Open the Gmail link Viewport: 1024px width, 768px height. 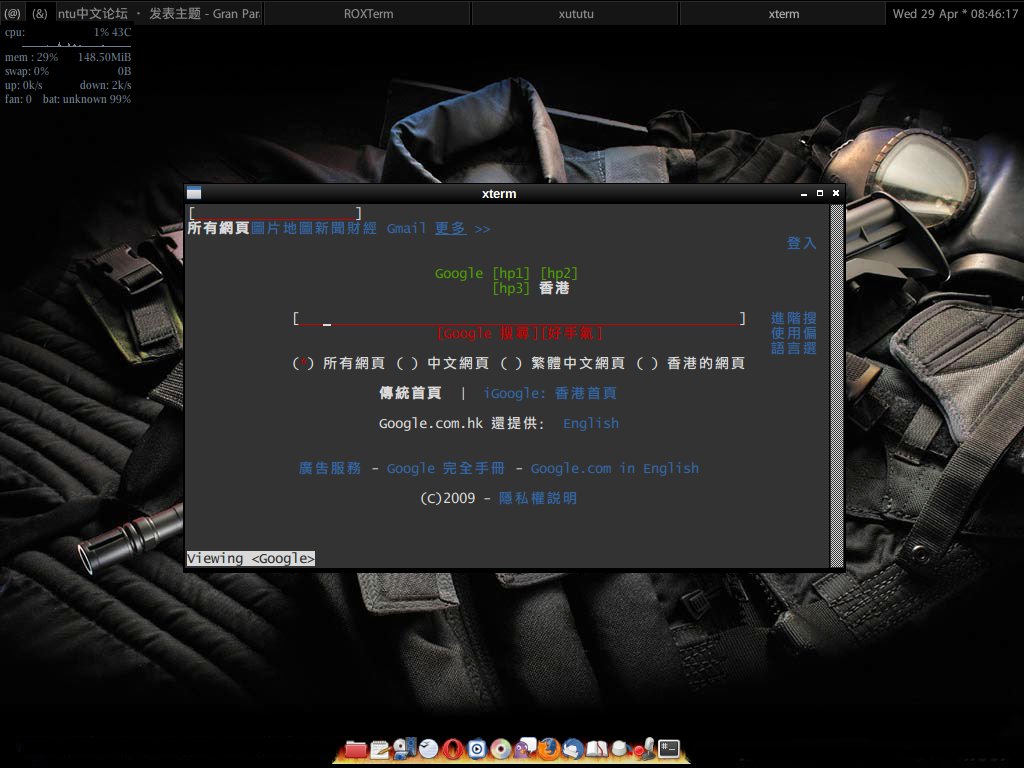tap(406, 229)
